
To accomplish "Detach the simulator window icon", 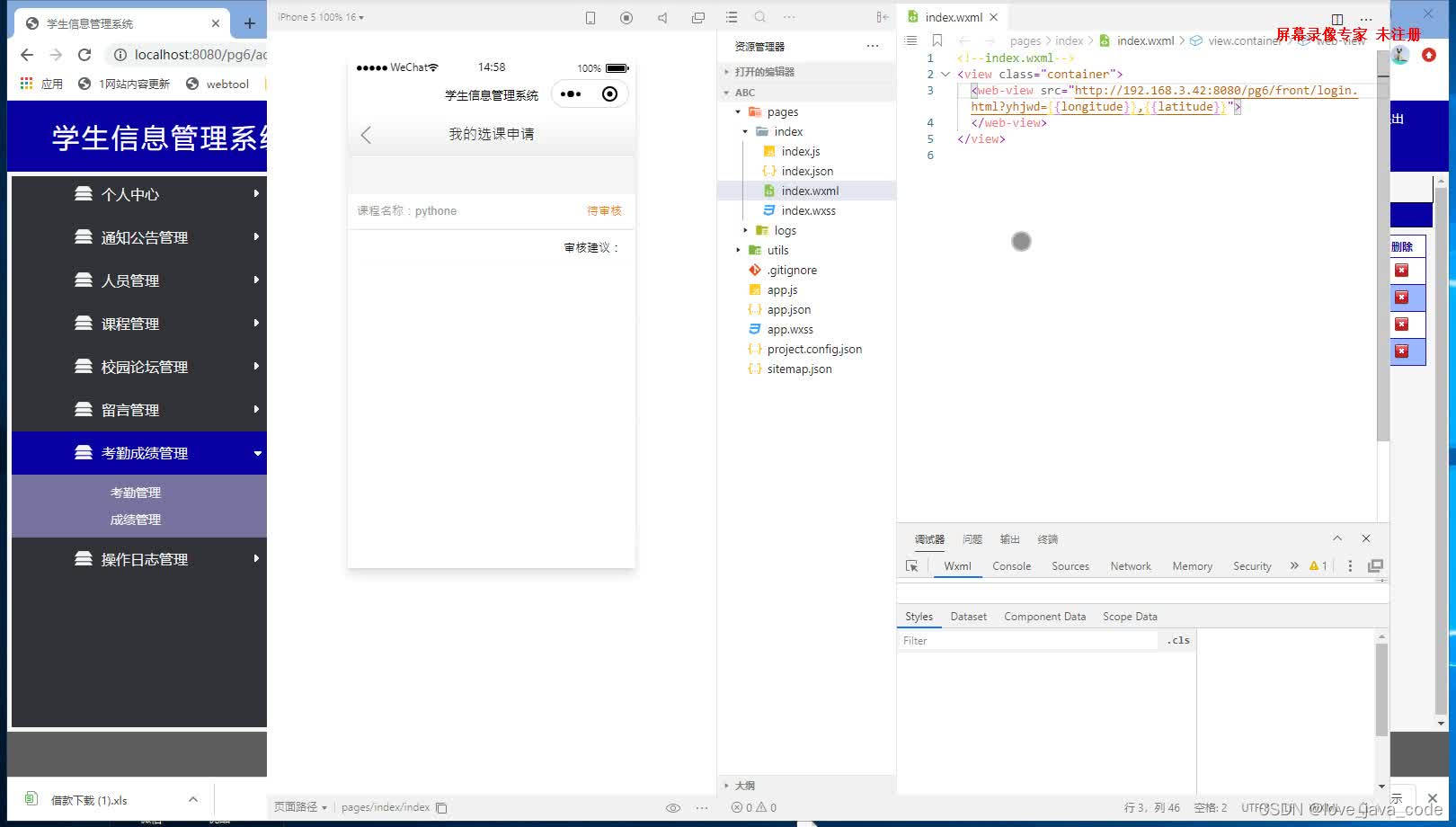I will pyautogui.click(x=698, y=17).
